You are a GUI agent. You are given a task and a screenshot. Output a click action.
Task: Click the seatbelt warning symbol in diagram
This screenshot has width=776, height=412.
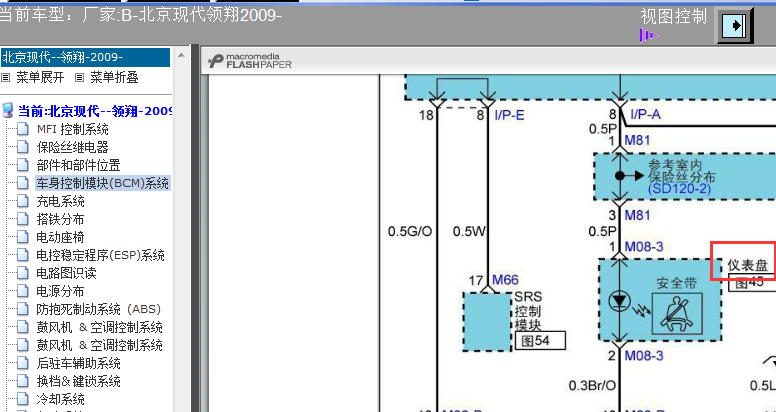(x=677, y=313)
